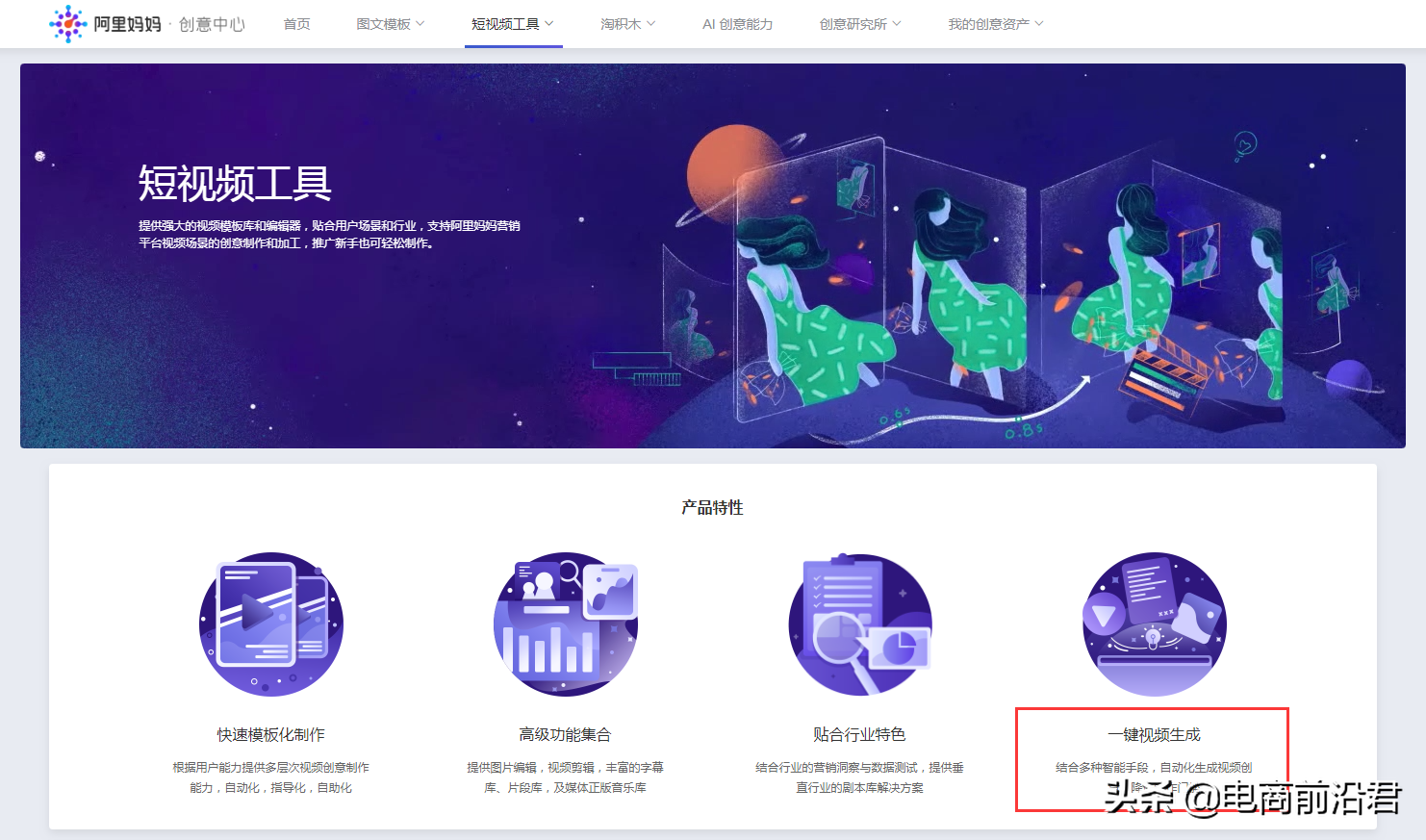
Task: Expand the 我的创意资产 dropdown chevron
Action: [1039, 23]
